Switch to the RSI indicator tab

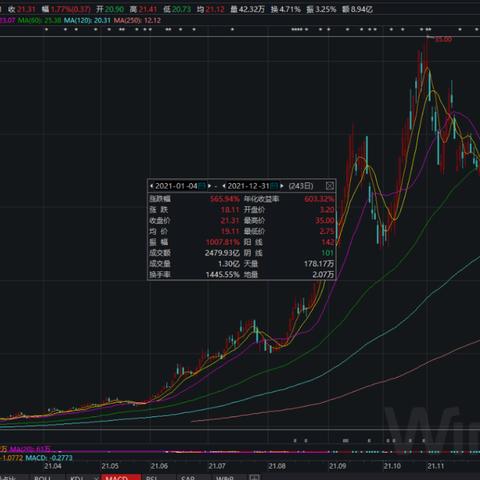click(x=152, y=477)
